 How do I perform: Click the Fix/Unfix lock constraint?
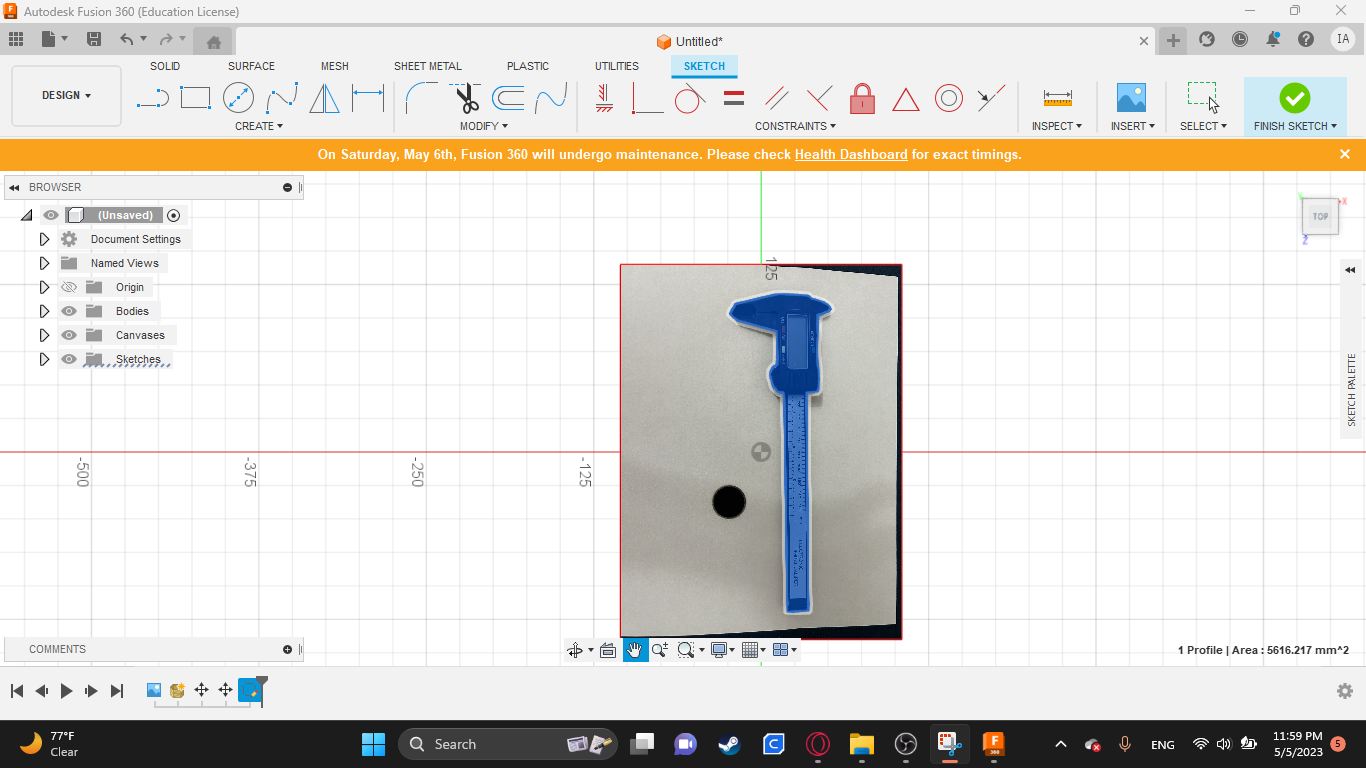click(x=862, y=98)
